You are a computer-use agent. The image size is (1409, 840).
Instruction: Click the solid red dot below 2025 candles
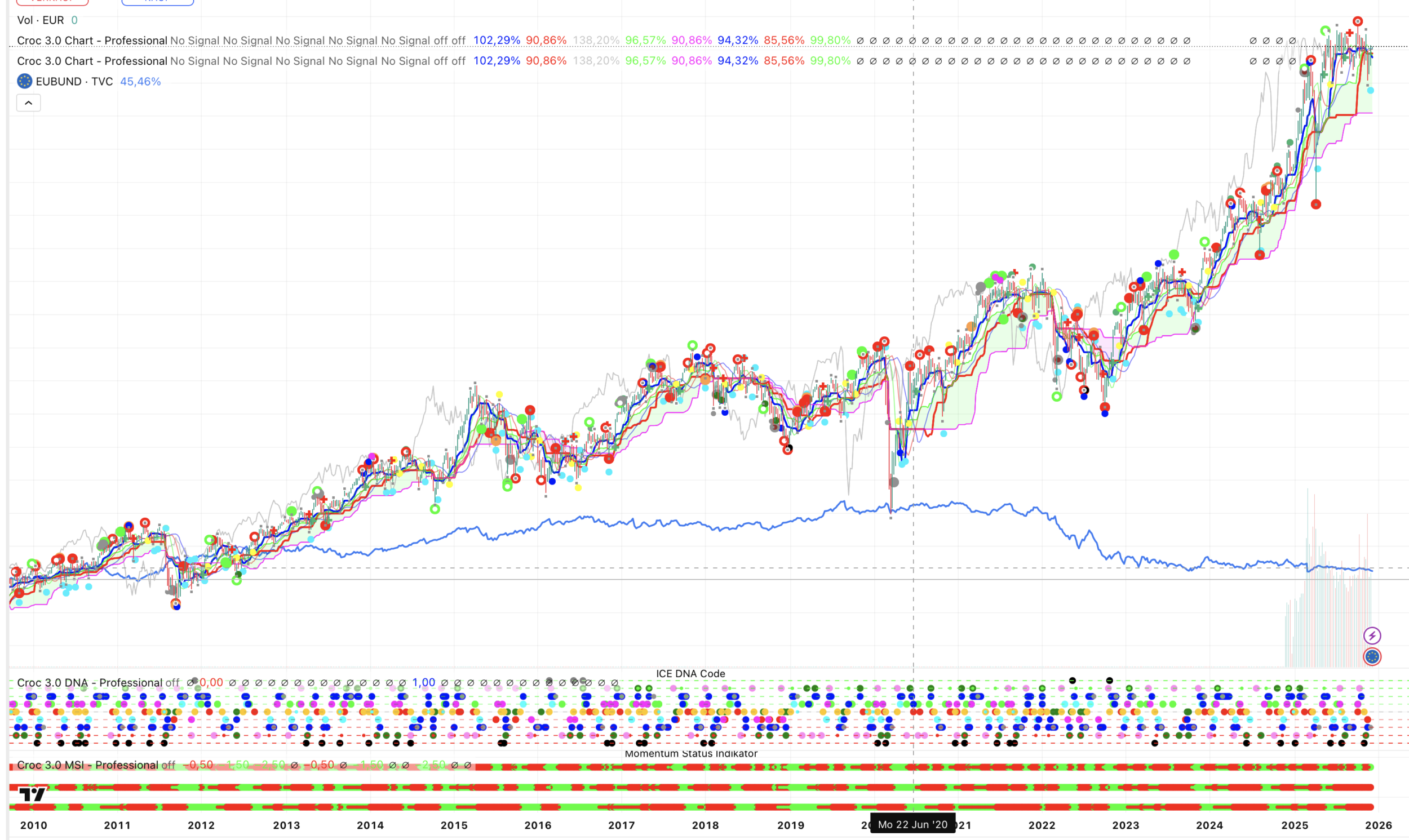click(x=1315, y=205)
